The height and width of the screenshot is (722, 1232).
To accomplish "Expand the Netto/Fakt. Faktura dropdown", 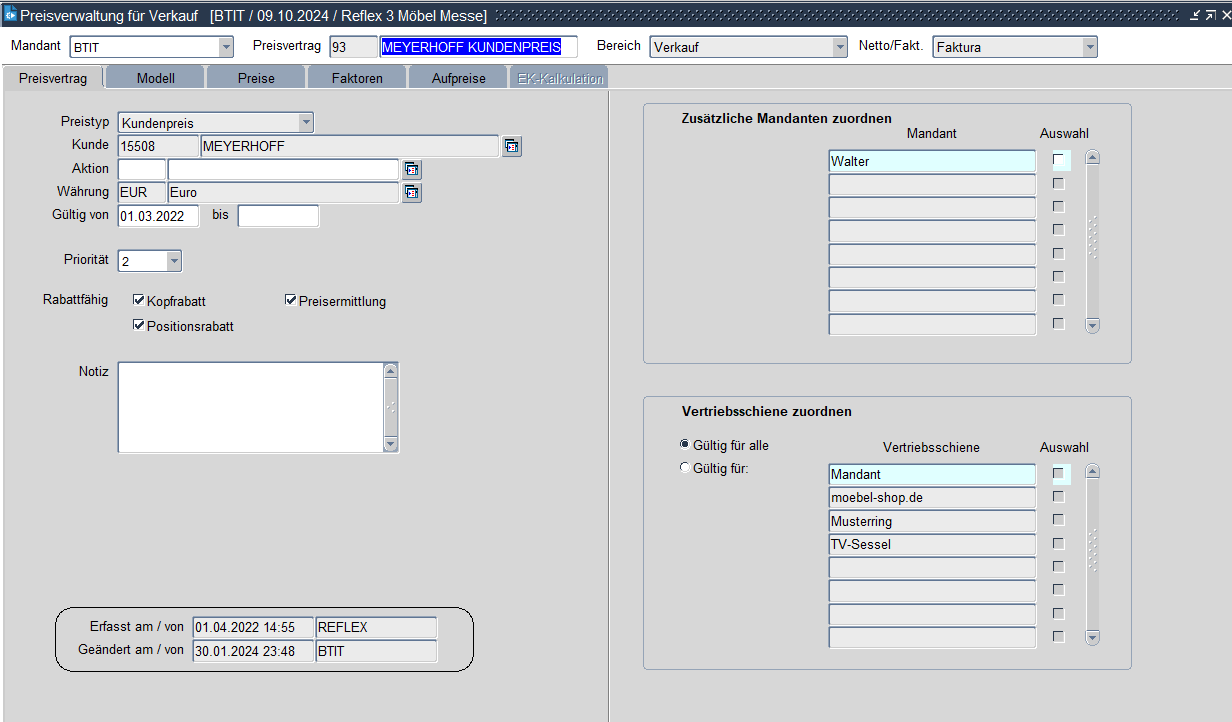I will point(1089,47).
